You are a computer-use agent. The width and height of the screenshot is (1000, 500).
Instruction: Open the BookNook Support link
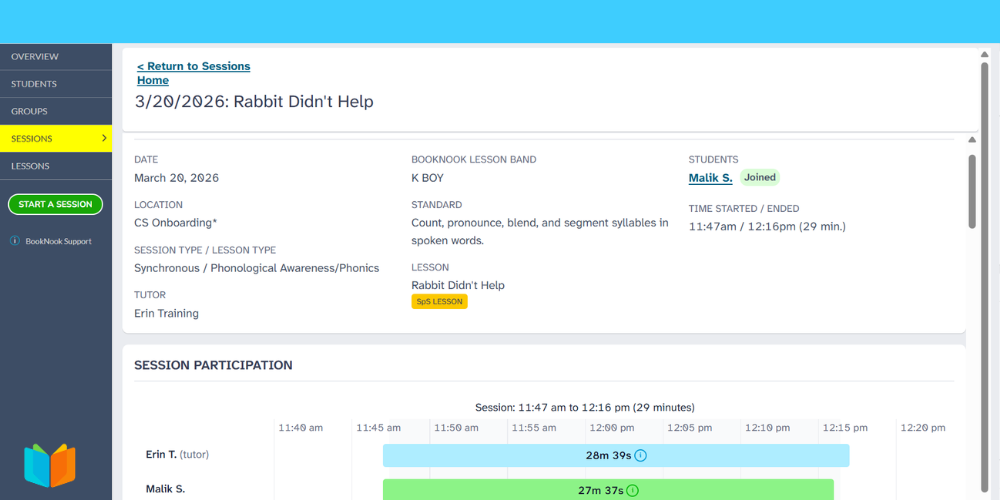pyautogui.click(x=58, y=241)
